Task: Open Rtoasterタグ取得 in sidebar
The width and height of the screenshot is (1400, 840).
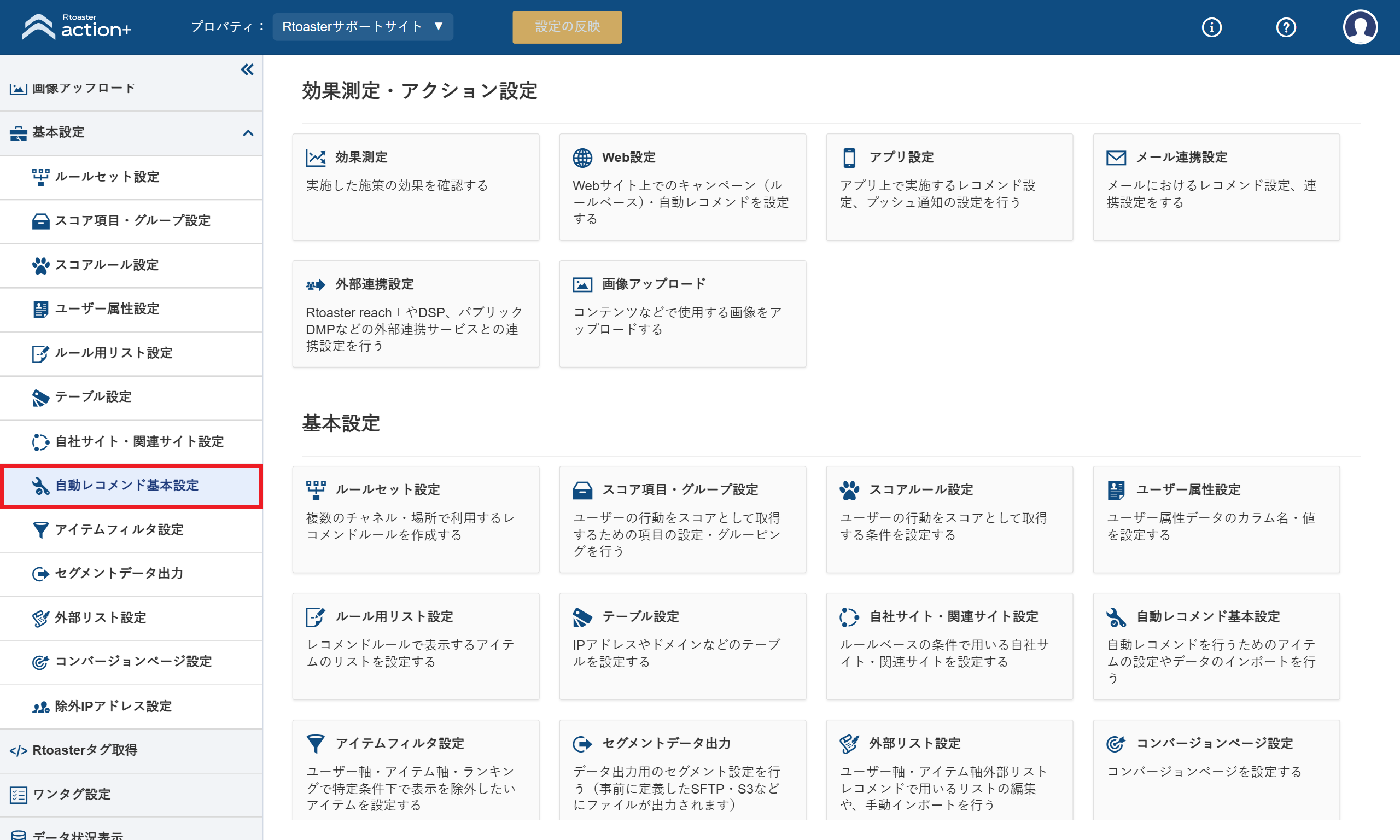Action: 131,750
